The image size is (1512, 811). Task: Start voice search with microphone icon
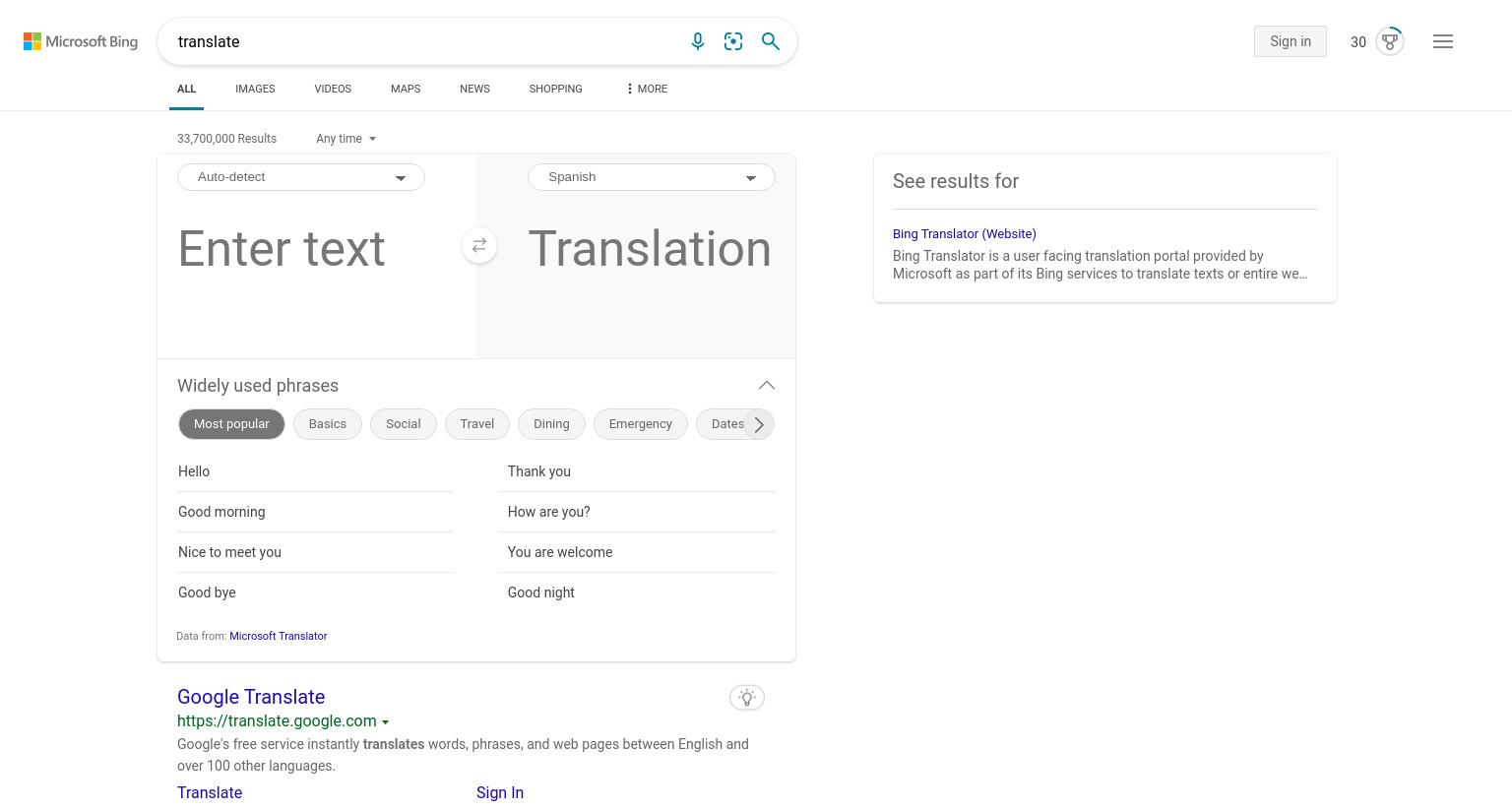(x=698, y=41)
